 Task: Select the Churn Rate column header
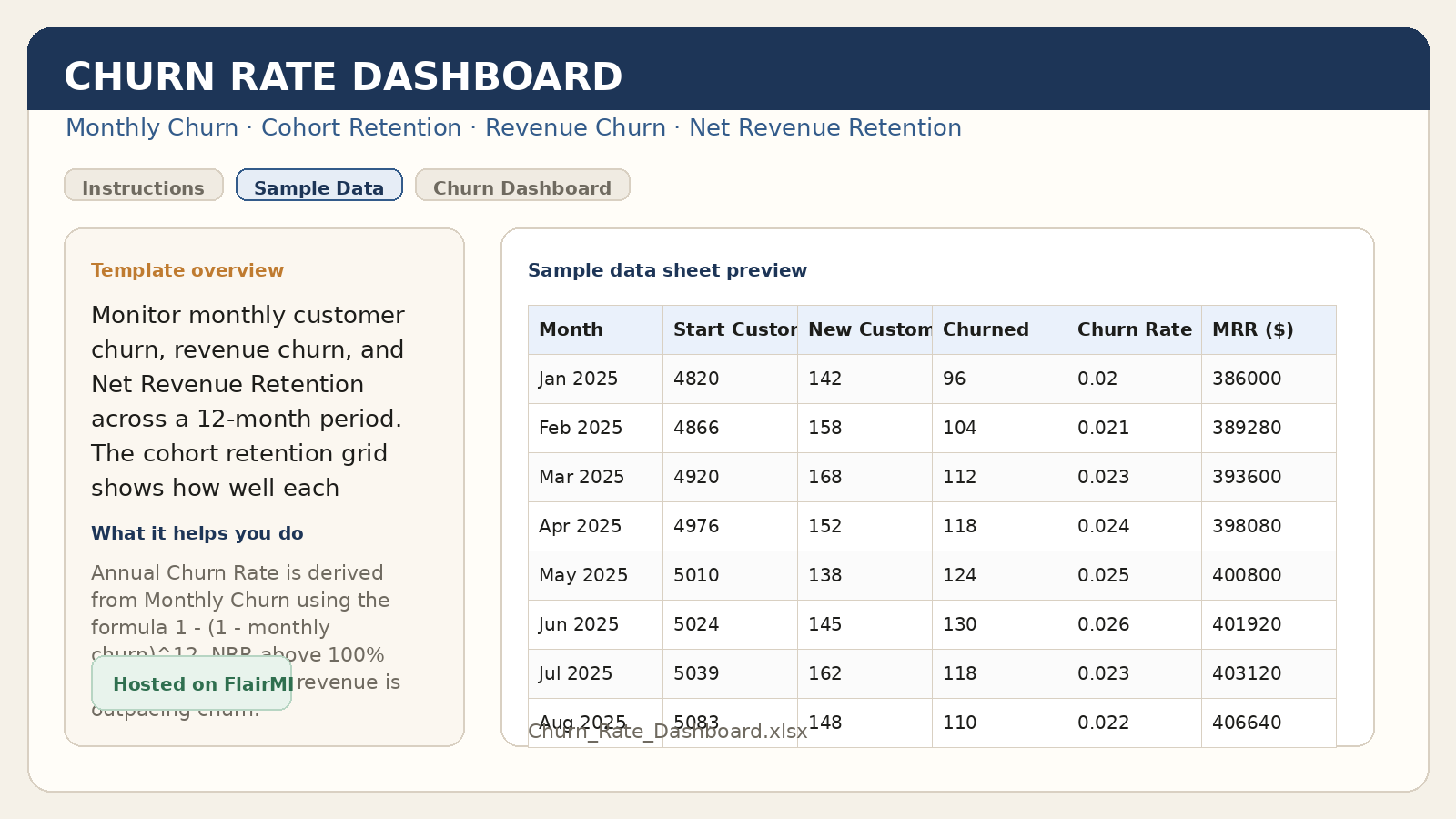pyautogui.click(x=1134, y=329)
